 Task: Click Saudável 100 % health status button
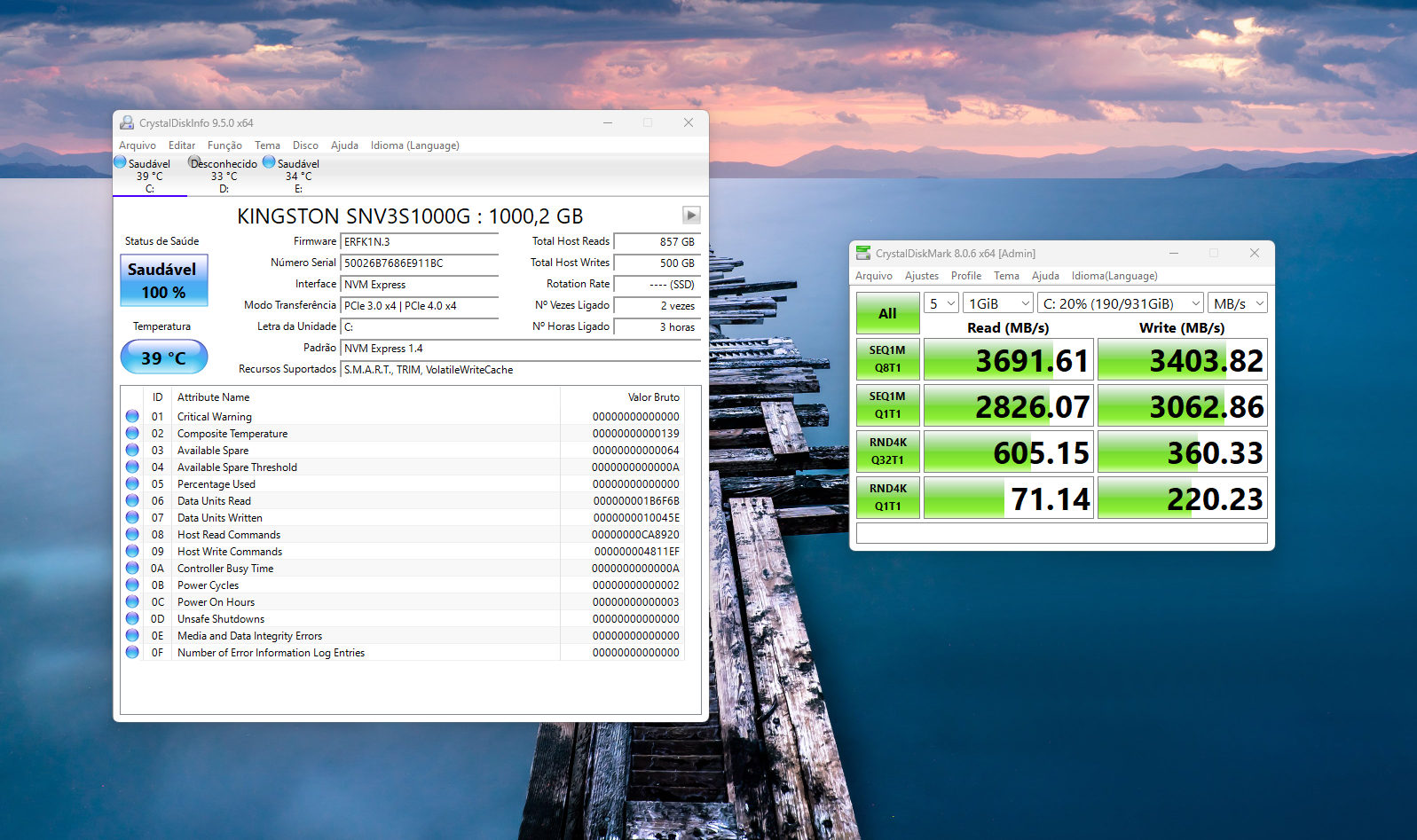164,280
